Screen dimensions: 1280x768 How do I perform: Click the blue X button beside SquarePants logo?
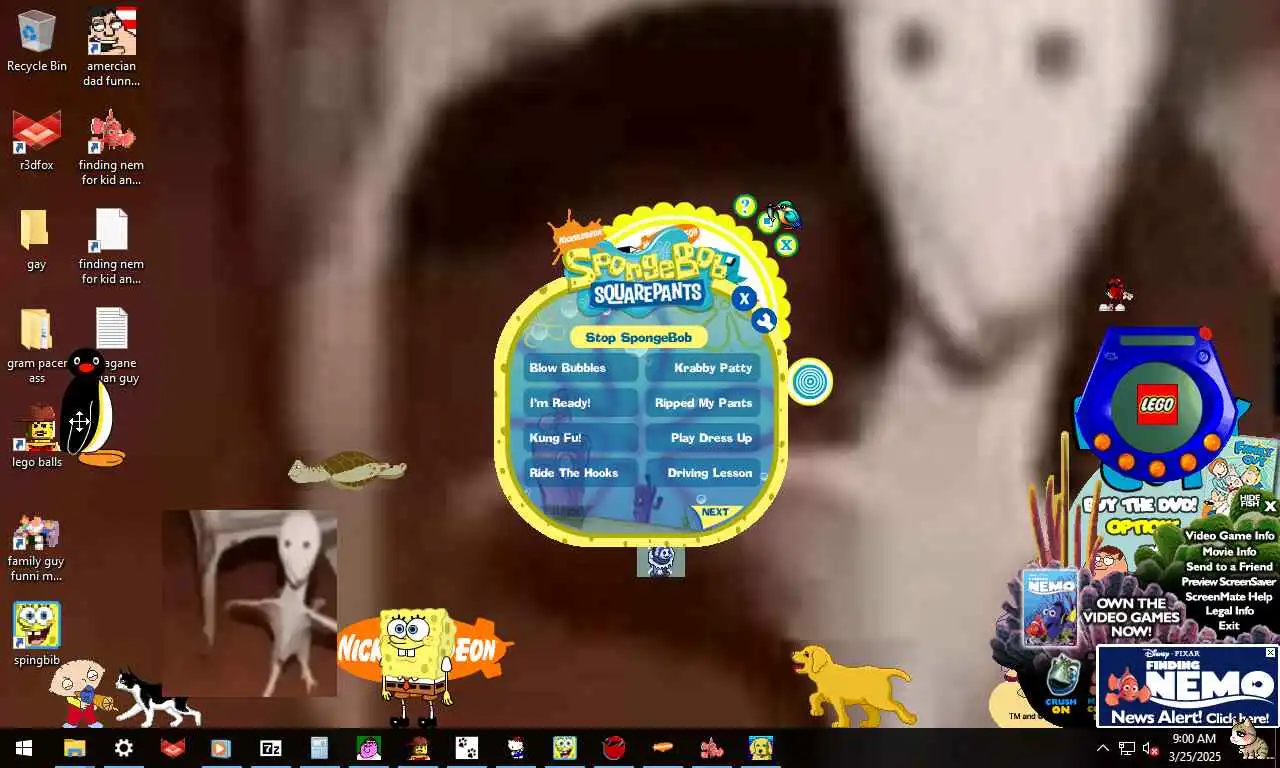[743, 298]
